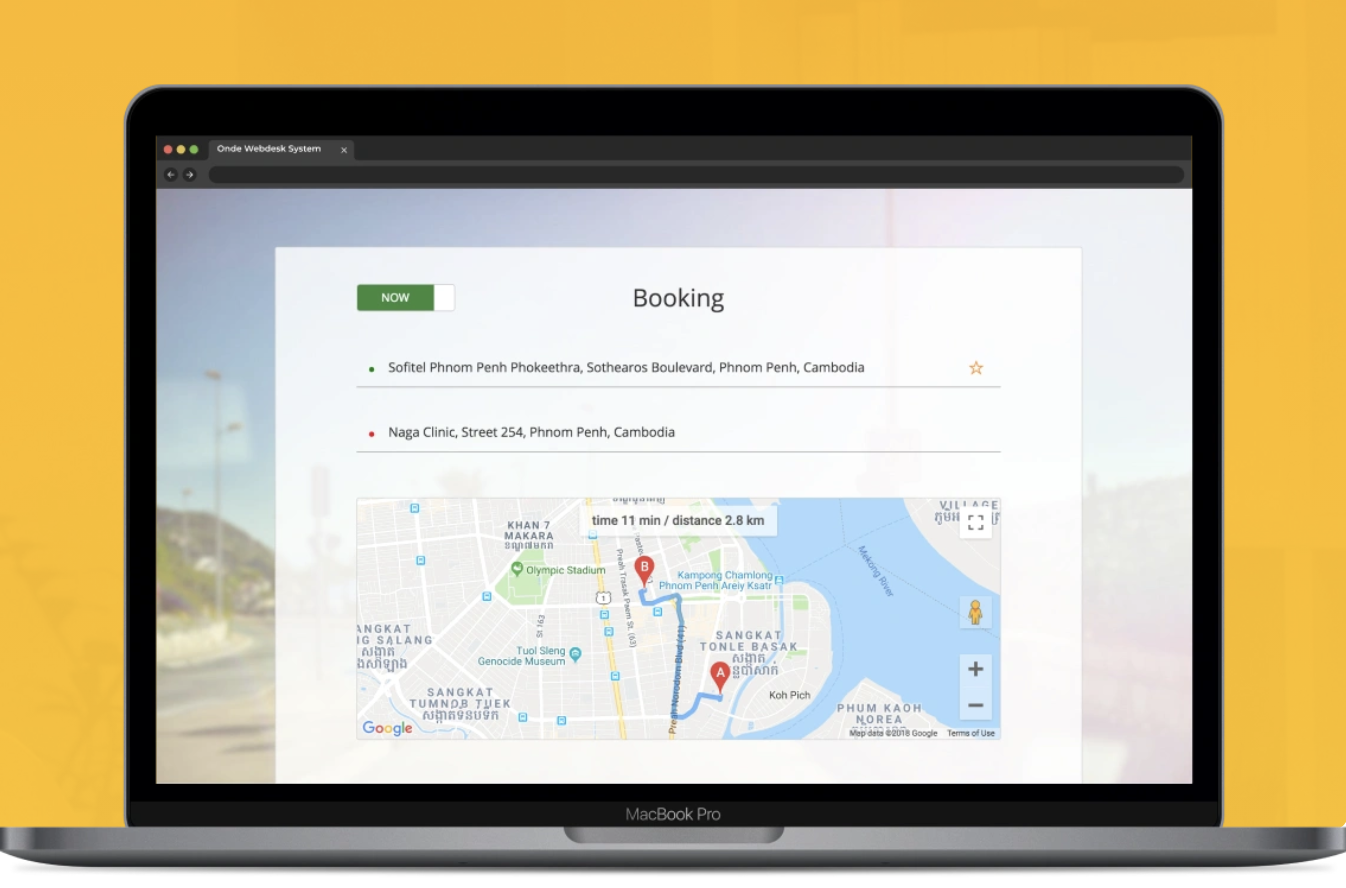Focus the browser address bar
The width and height of the screenshot is (1346, 888).
[x=696, y=175]
